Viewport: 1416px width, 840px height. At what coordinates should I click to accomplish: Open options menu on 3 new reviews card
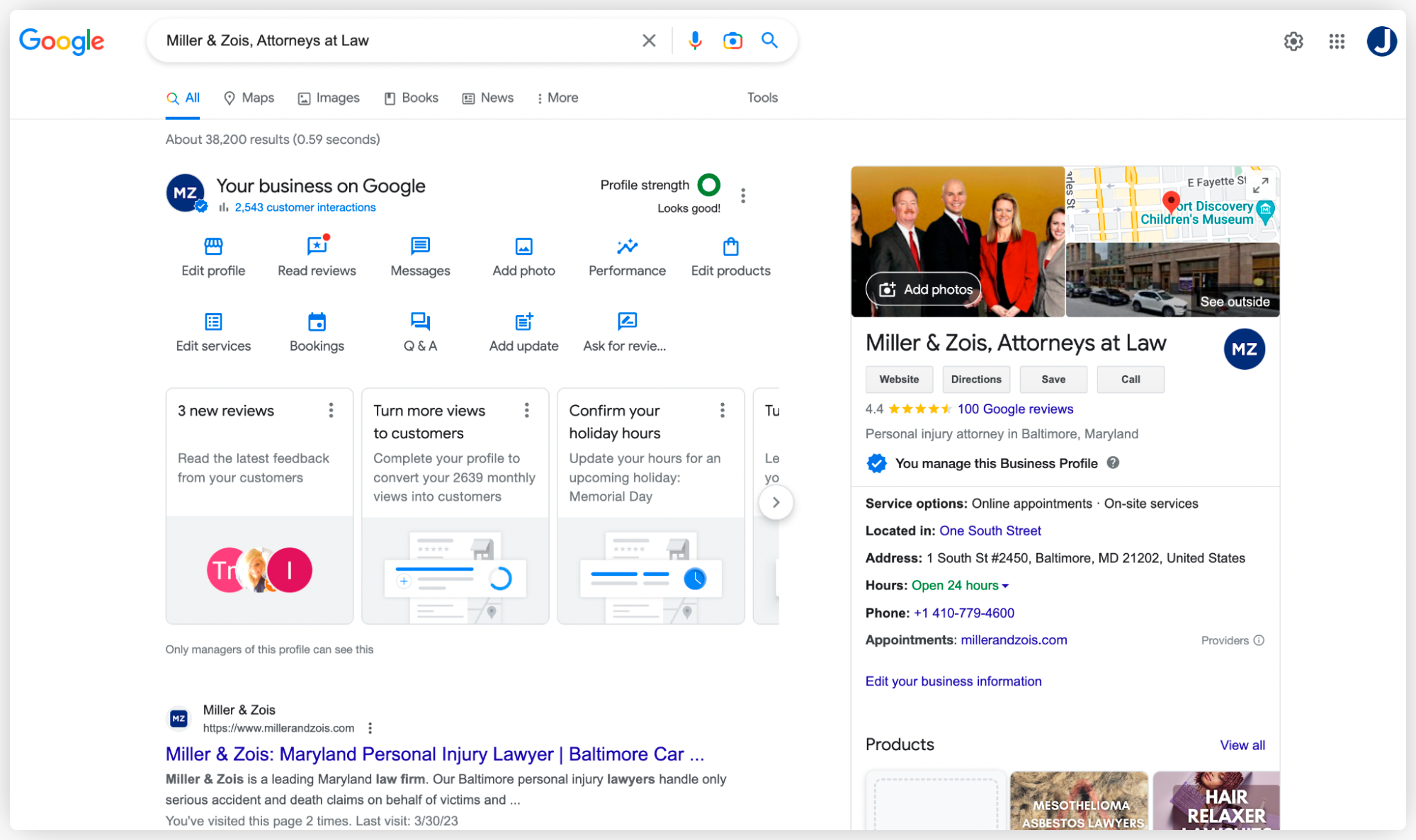tap(331, 411)
